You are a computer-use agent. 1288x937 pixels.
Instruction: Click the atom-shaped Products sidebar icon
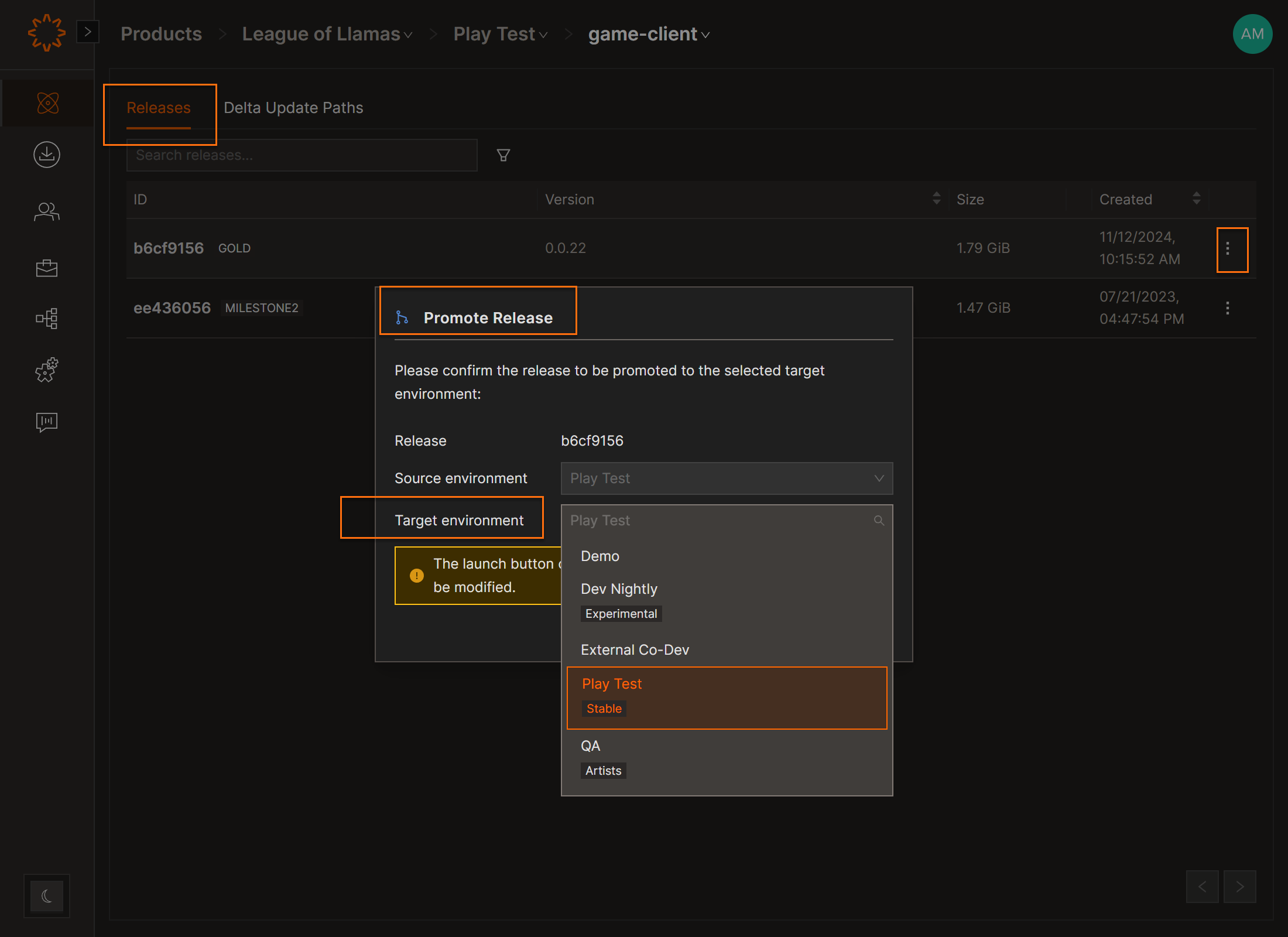47,103
